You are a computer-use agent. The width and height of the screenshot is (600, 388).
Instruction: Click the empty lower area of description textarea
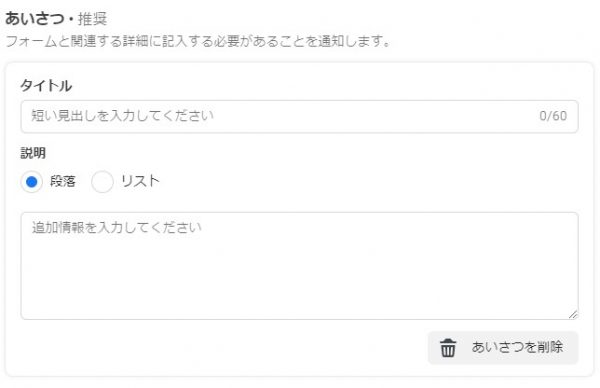point(299,283)
